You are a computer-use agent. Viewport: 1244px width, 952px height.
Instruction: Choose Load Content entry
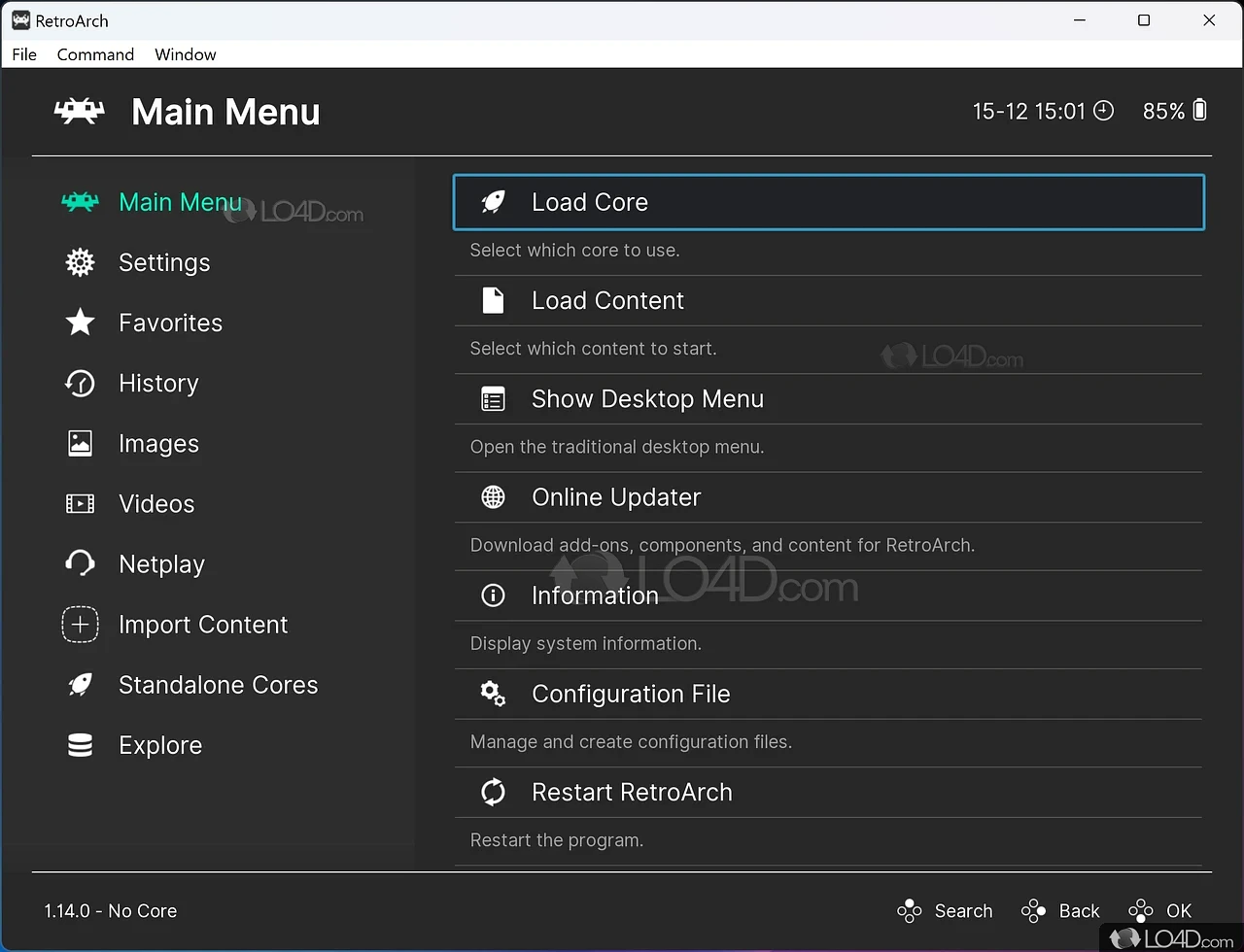(x=829, y=300)
